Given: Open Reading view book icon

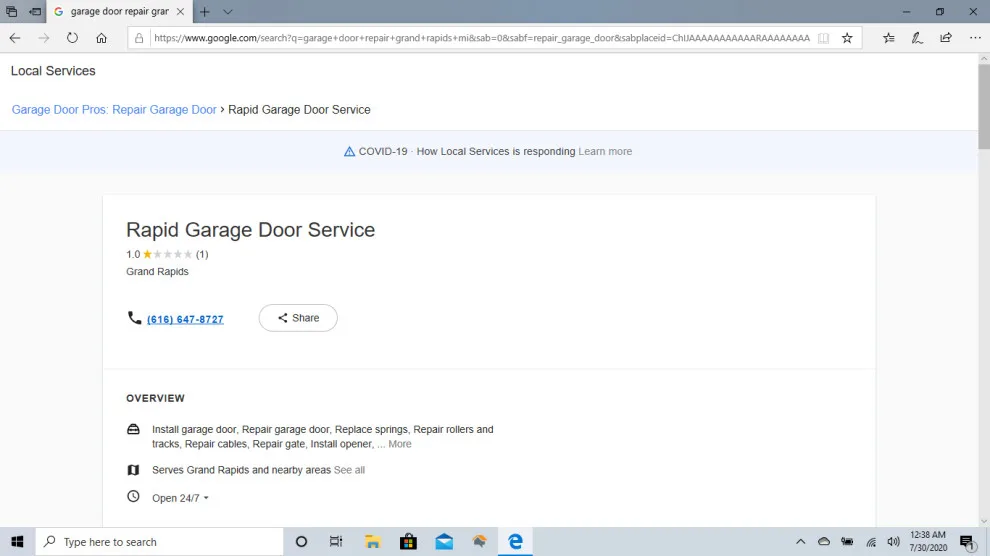Looking at the screenshot, I should [823, 38].
